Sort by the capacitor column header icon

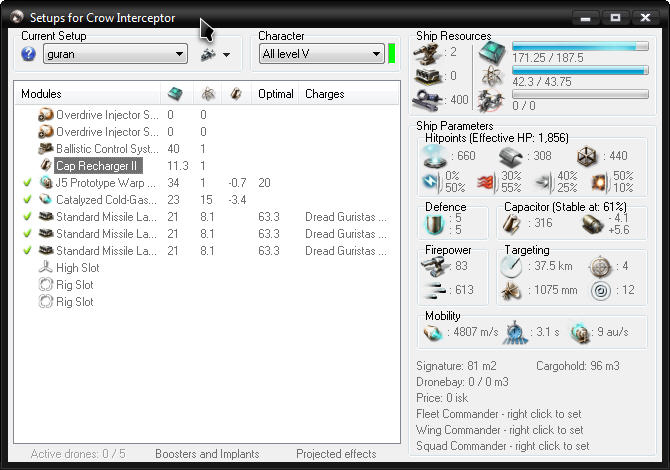[236, 94]
